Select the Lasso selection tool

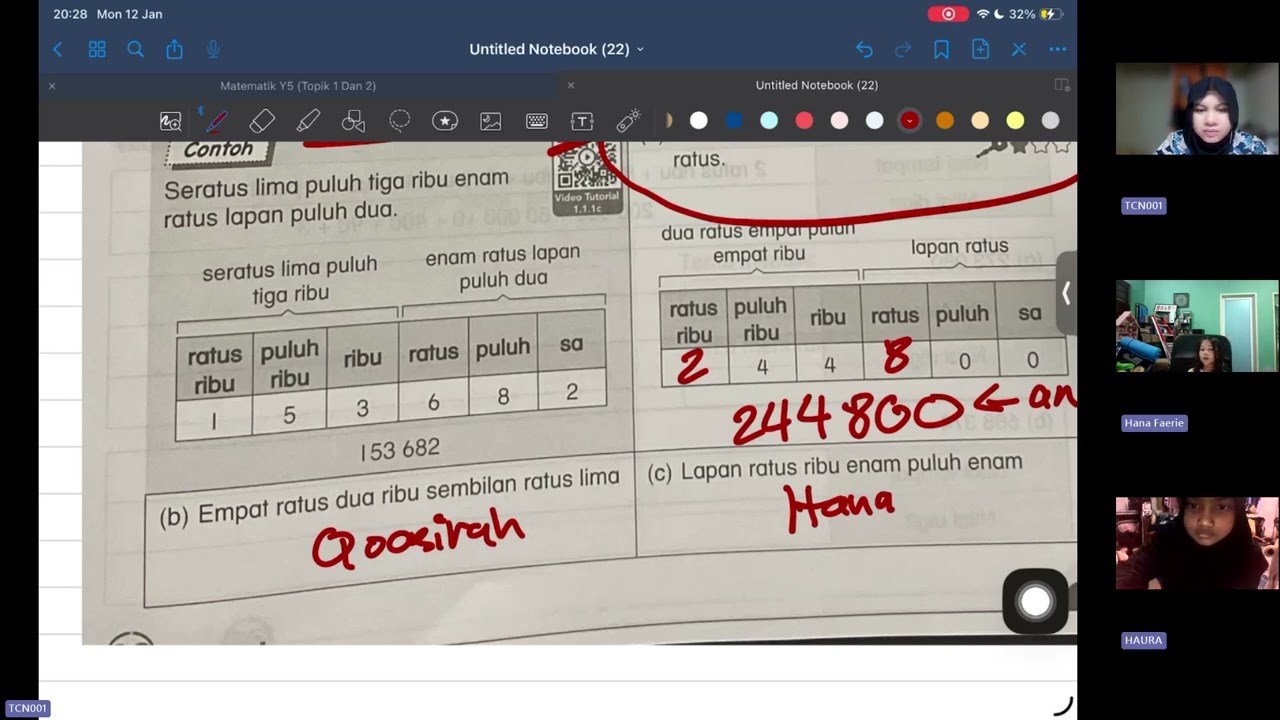(399, 121)
